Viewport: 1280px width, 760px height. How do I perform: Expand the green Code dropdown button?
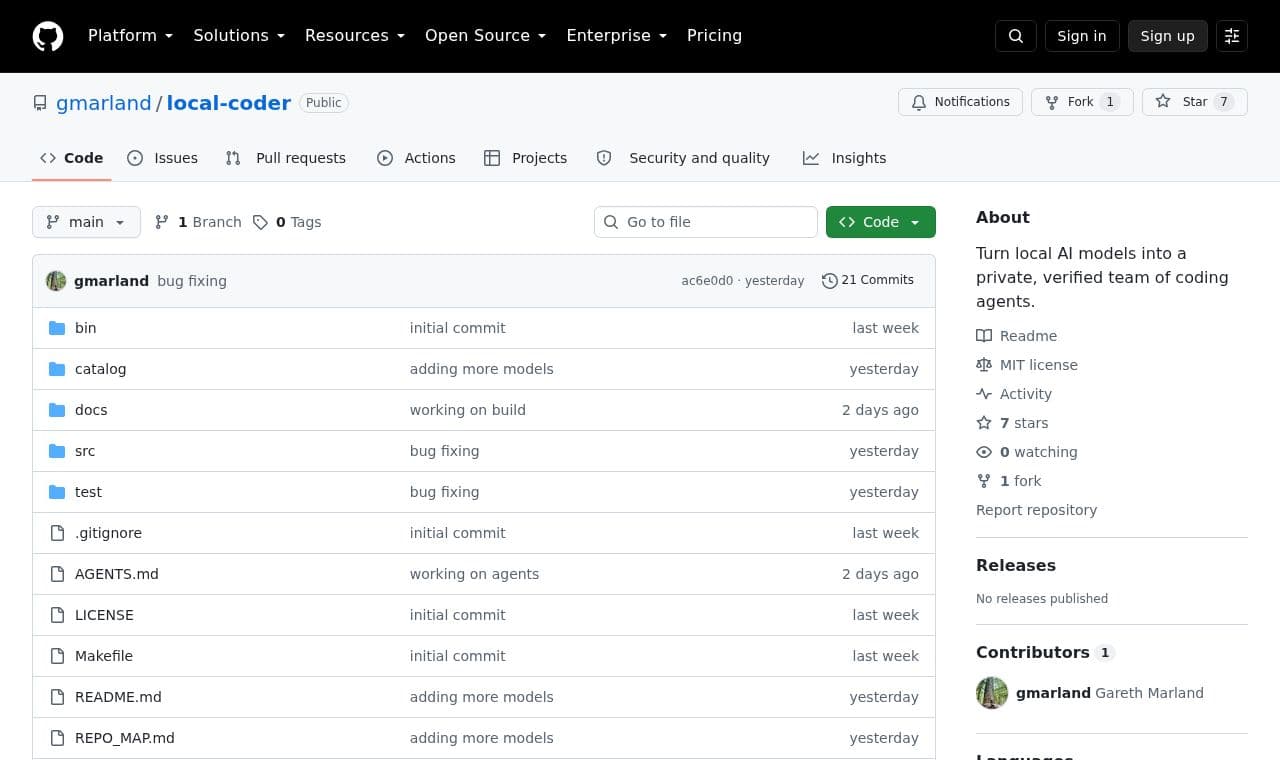[881, 222]
